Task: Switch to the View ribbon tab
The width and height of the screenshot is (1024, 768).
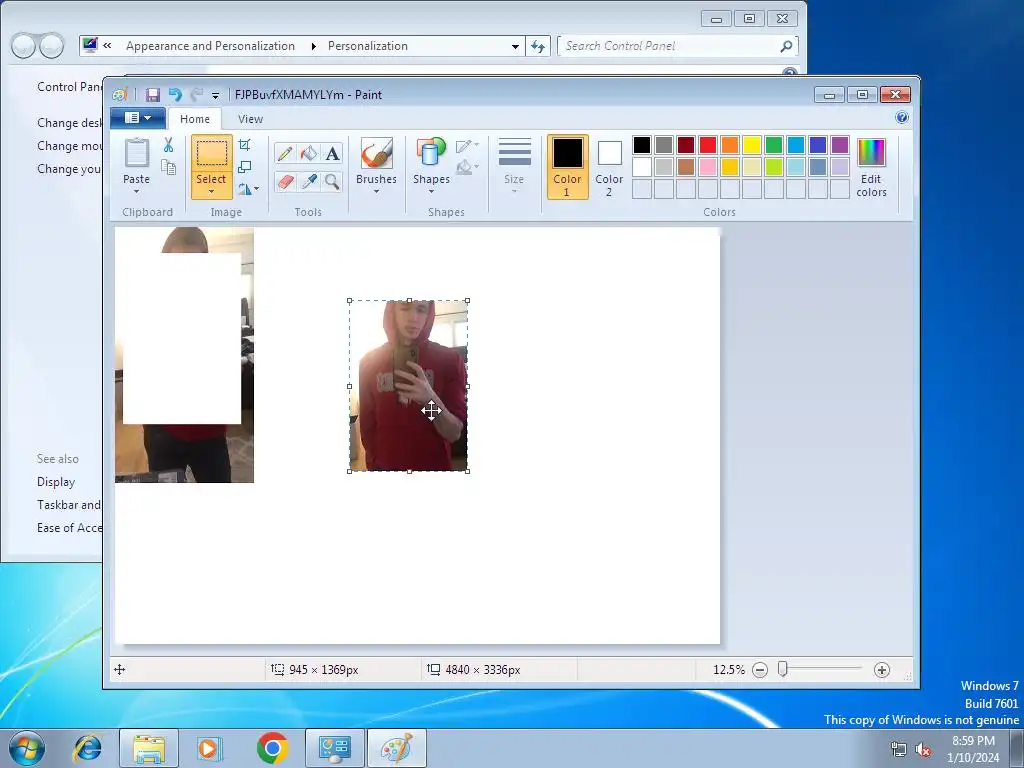Action: [x=250, y=119]
